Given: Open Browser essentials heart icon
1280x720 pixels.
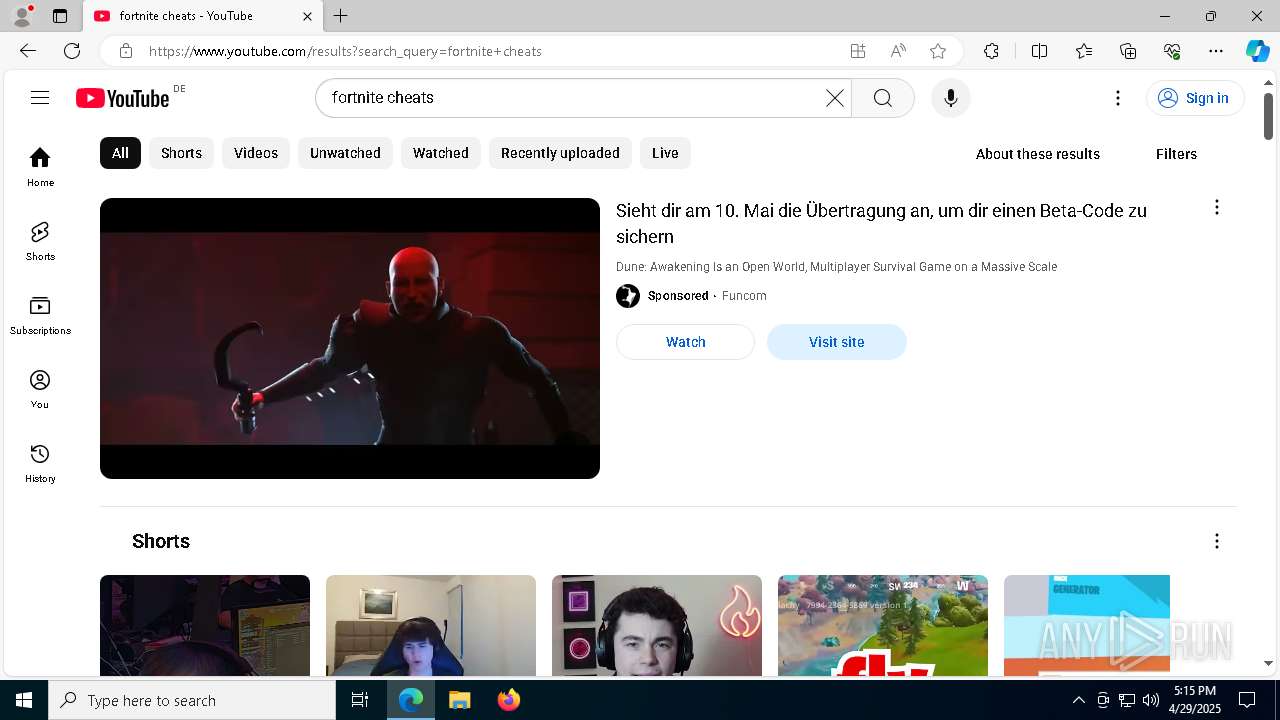Looking at the screenshot, I should 1172,51.
